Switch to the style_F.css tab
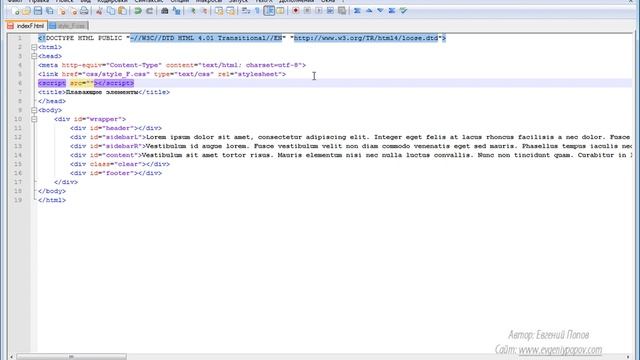Viewport: 640px width, 360px height. click(68, 26)
